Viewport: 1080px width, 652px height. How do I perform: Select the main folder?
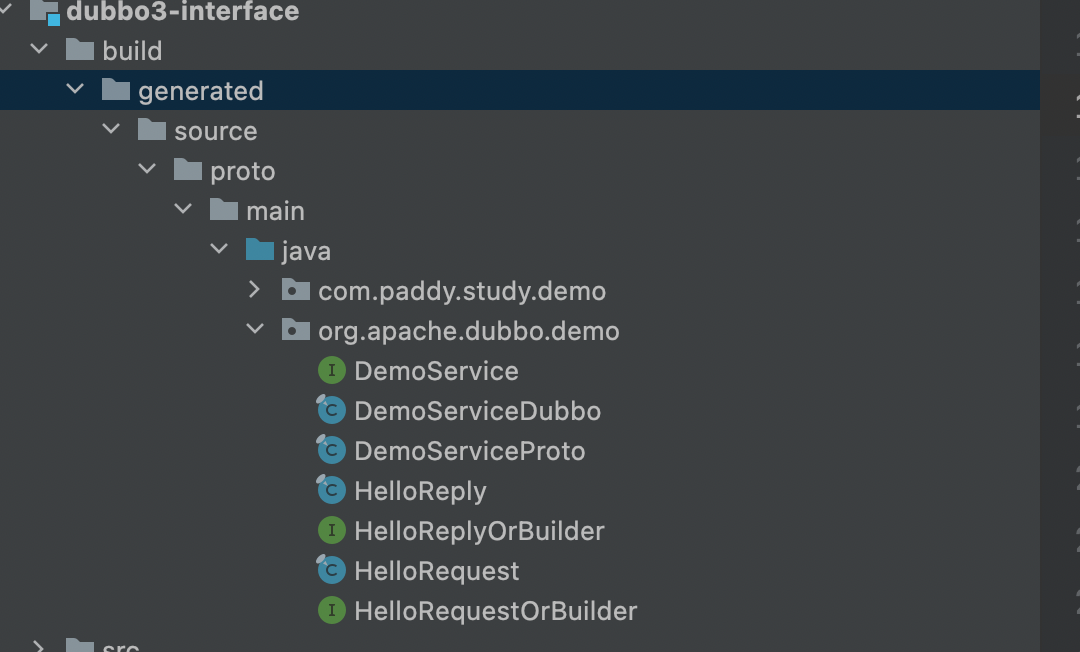(276, 210)
